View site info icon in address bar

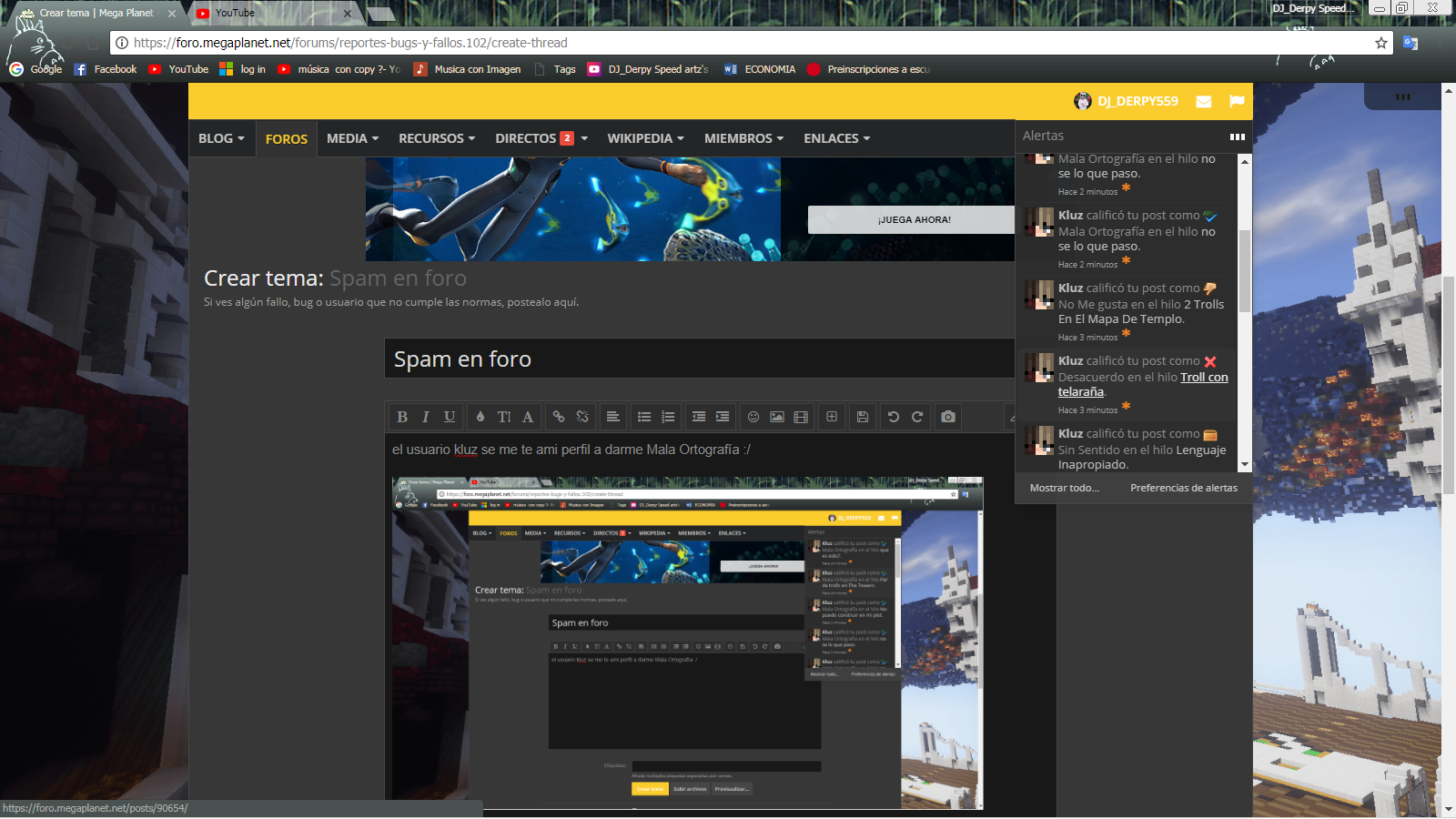click(122, 43)
